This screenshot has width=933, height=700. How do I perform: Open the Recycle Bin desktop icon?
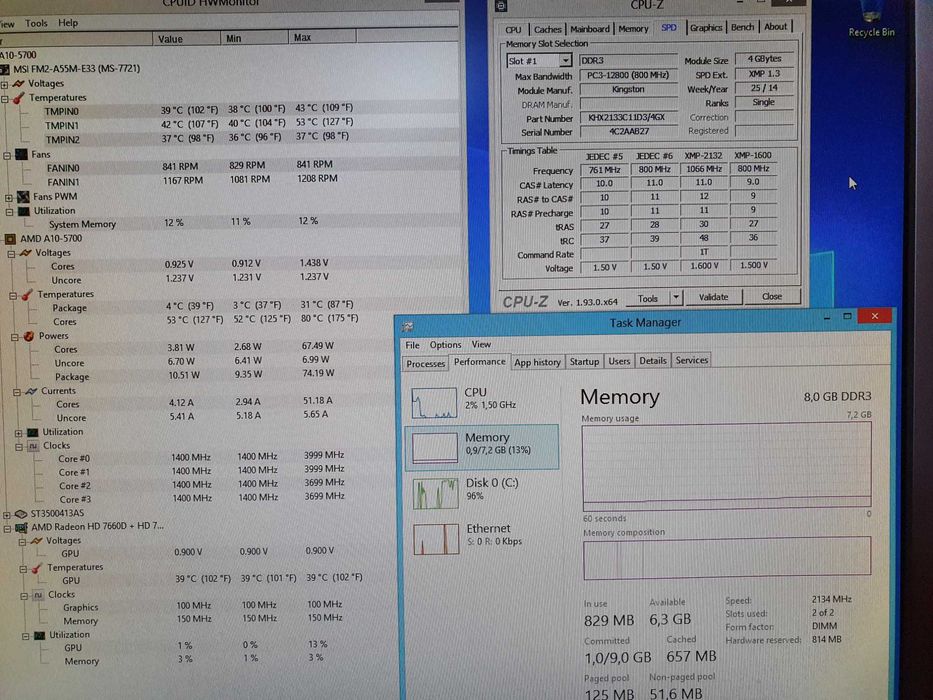(x=871, y=19)
